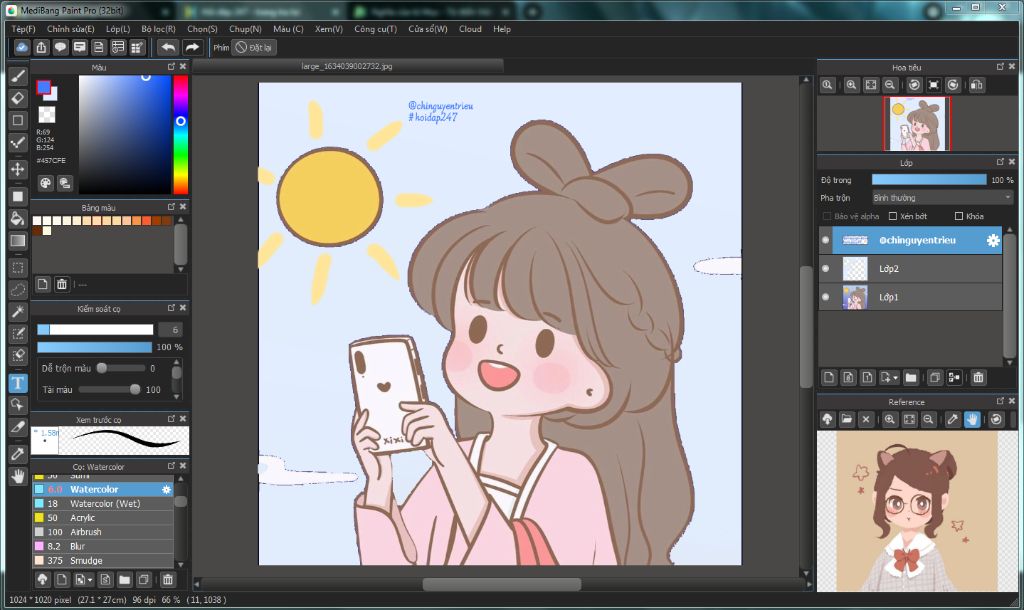Adjust the Độ trong opacity slider
The width and height of the screenshot is (1024, 610).
click(x=929, y=180)
